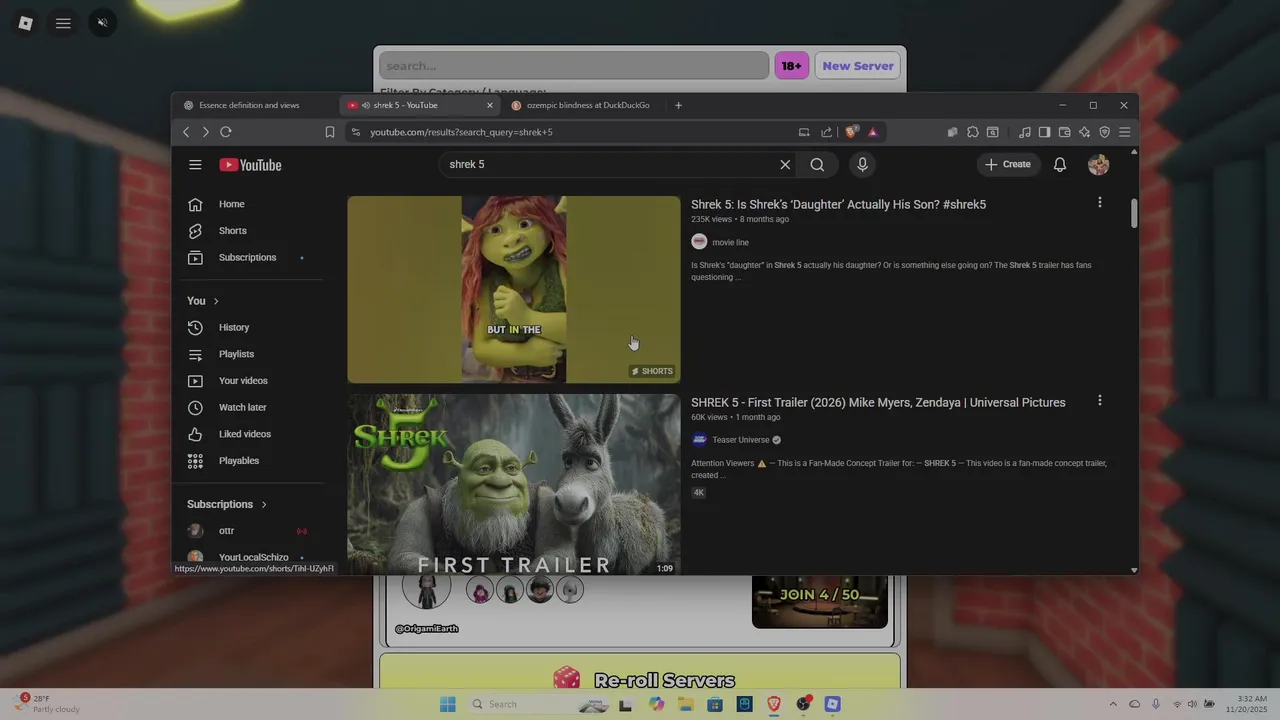Open more options for the Shorts result
Screen dimensions: 1280x720
click(1100, 203)
